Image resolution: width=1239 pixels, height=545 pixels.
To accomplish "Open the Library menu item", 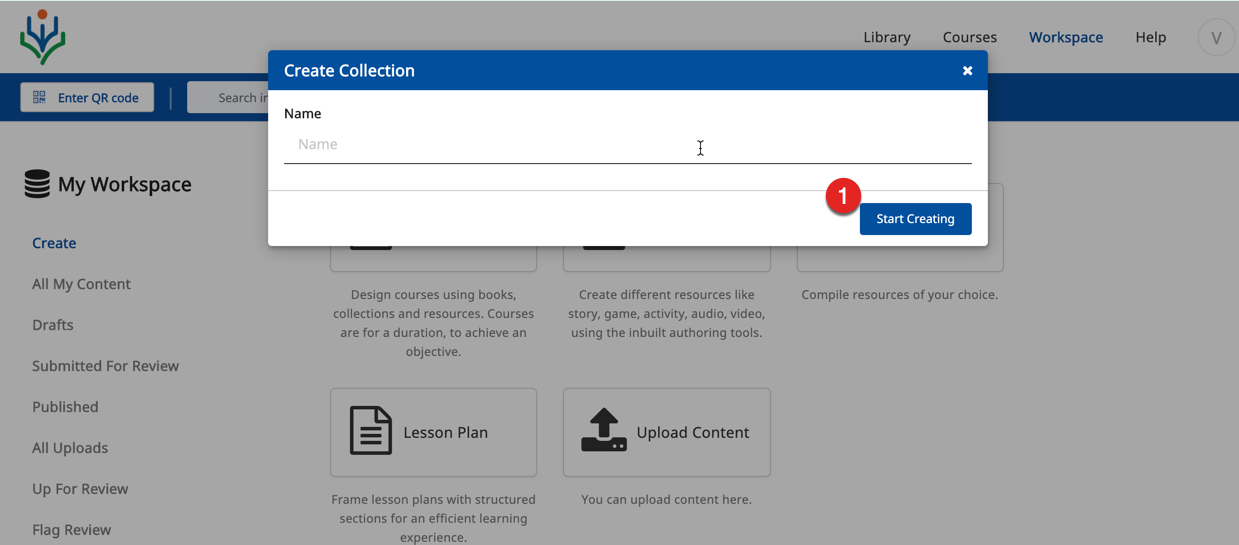I will [x=886, y=37].
